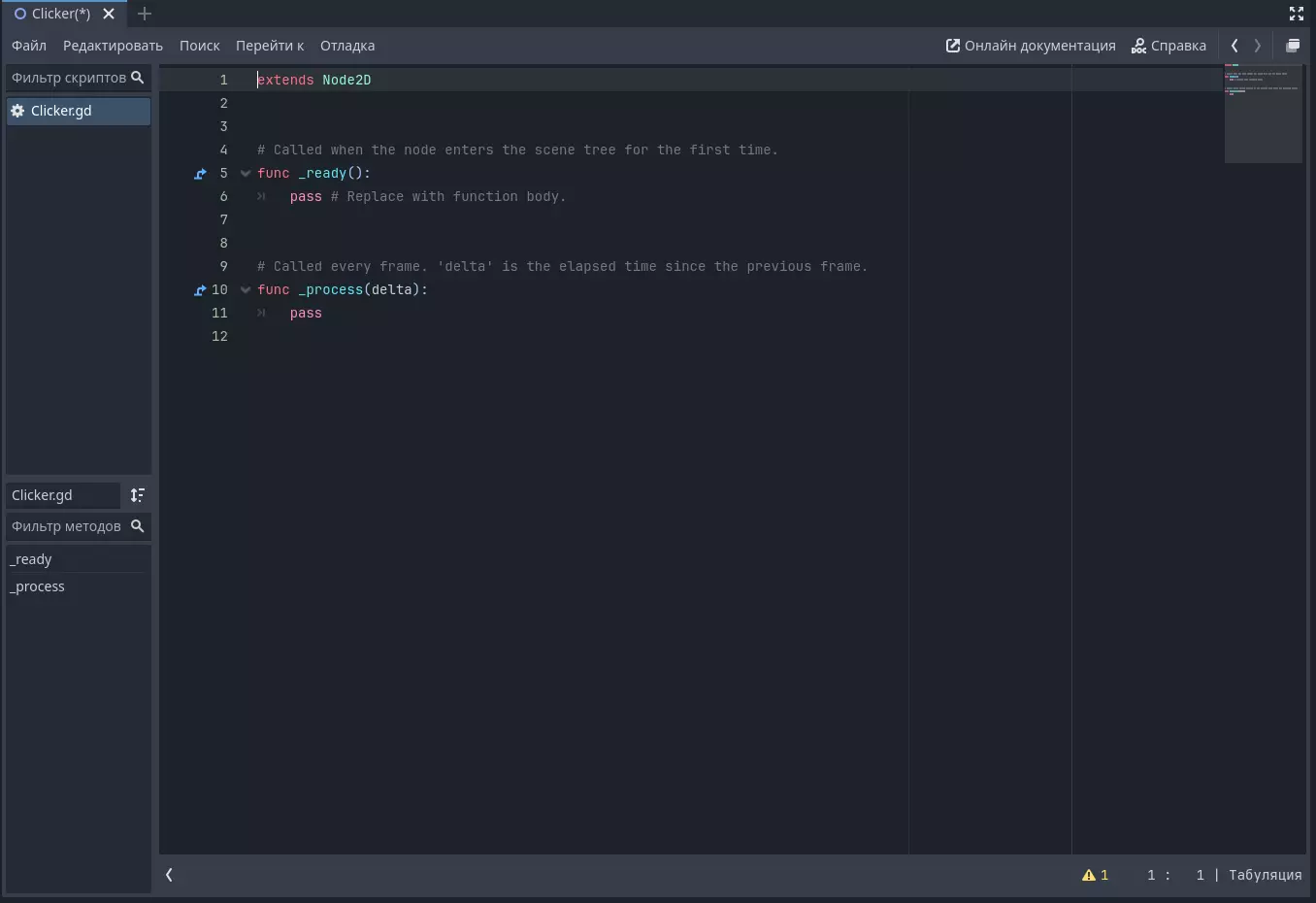Toggle distraction-free fullscreen mode

click(1296, 14)
